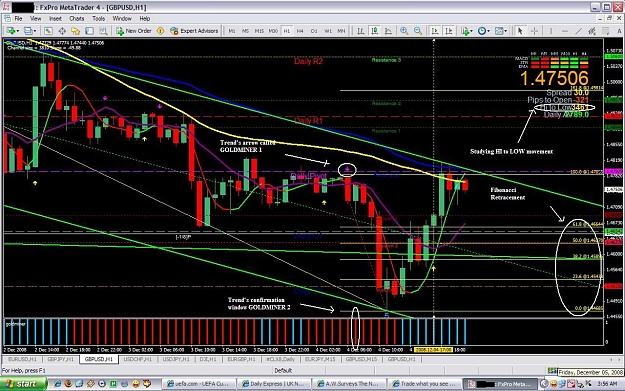This screenshot has height=391, width=625.
Task: Zoom out on the chart
Action: pos(418,31)
